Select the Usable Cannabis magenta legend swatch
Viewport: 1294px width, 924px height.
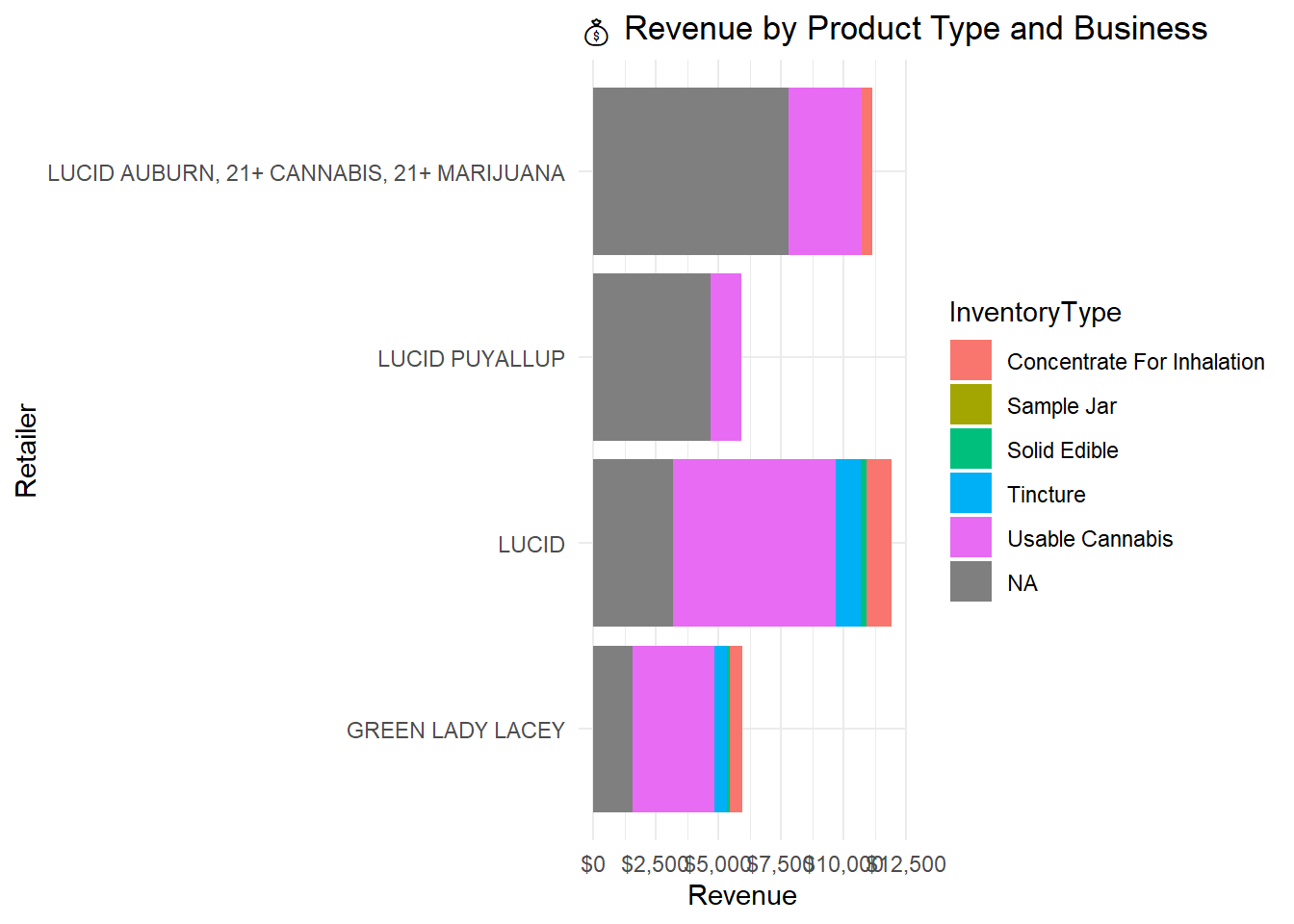[x=970, y=538]
